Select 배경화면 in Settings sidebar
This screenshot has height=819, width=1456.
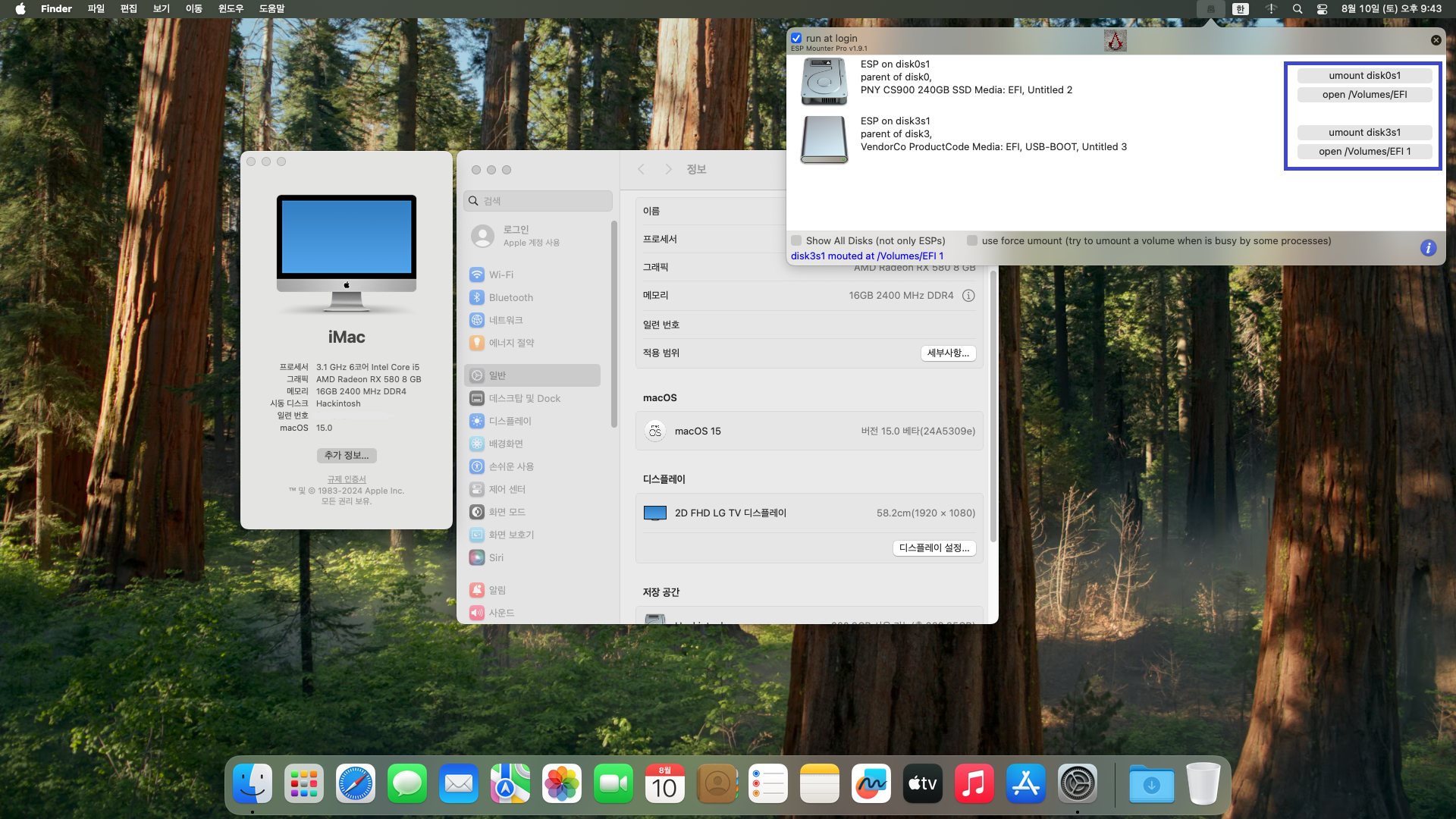pos(532,444)
